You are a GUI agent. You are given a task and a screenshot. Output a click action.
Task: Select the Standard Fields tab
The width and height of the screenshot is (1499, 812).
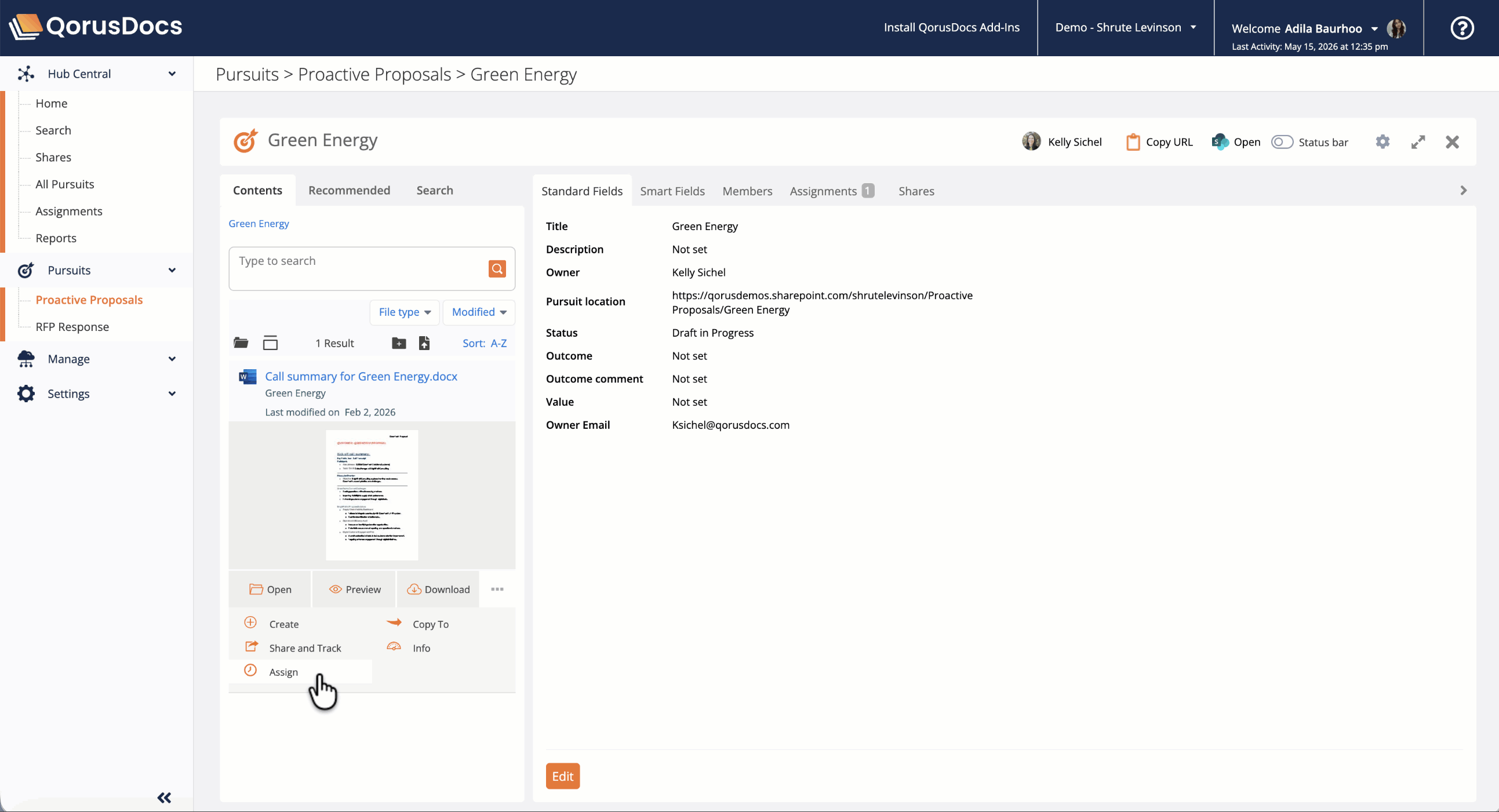click(x=582, y=191)
